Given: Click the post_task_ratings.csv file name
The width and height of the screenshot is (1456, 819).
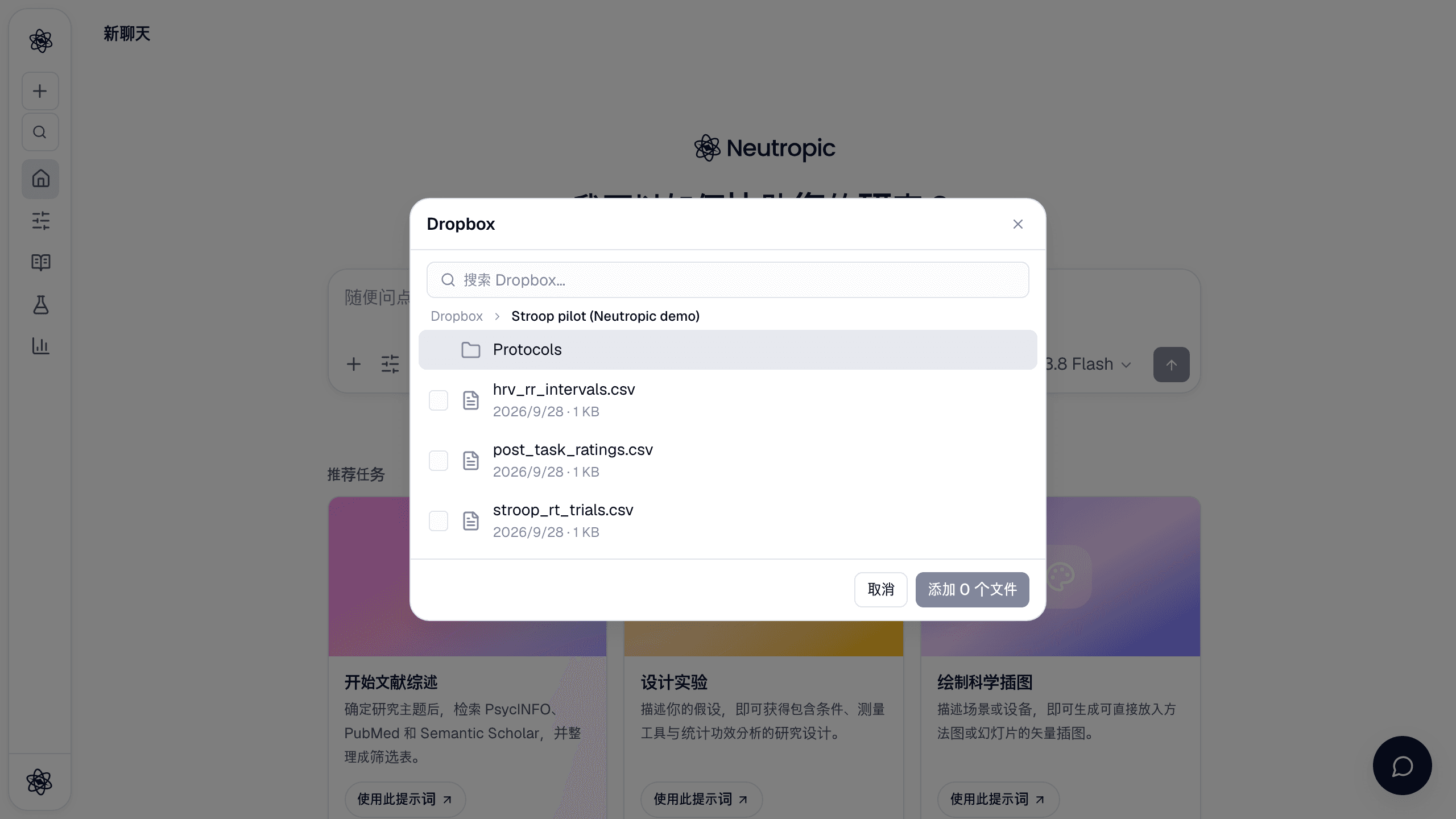Looking at the screenshot, I should (573, 450).
